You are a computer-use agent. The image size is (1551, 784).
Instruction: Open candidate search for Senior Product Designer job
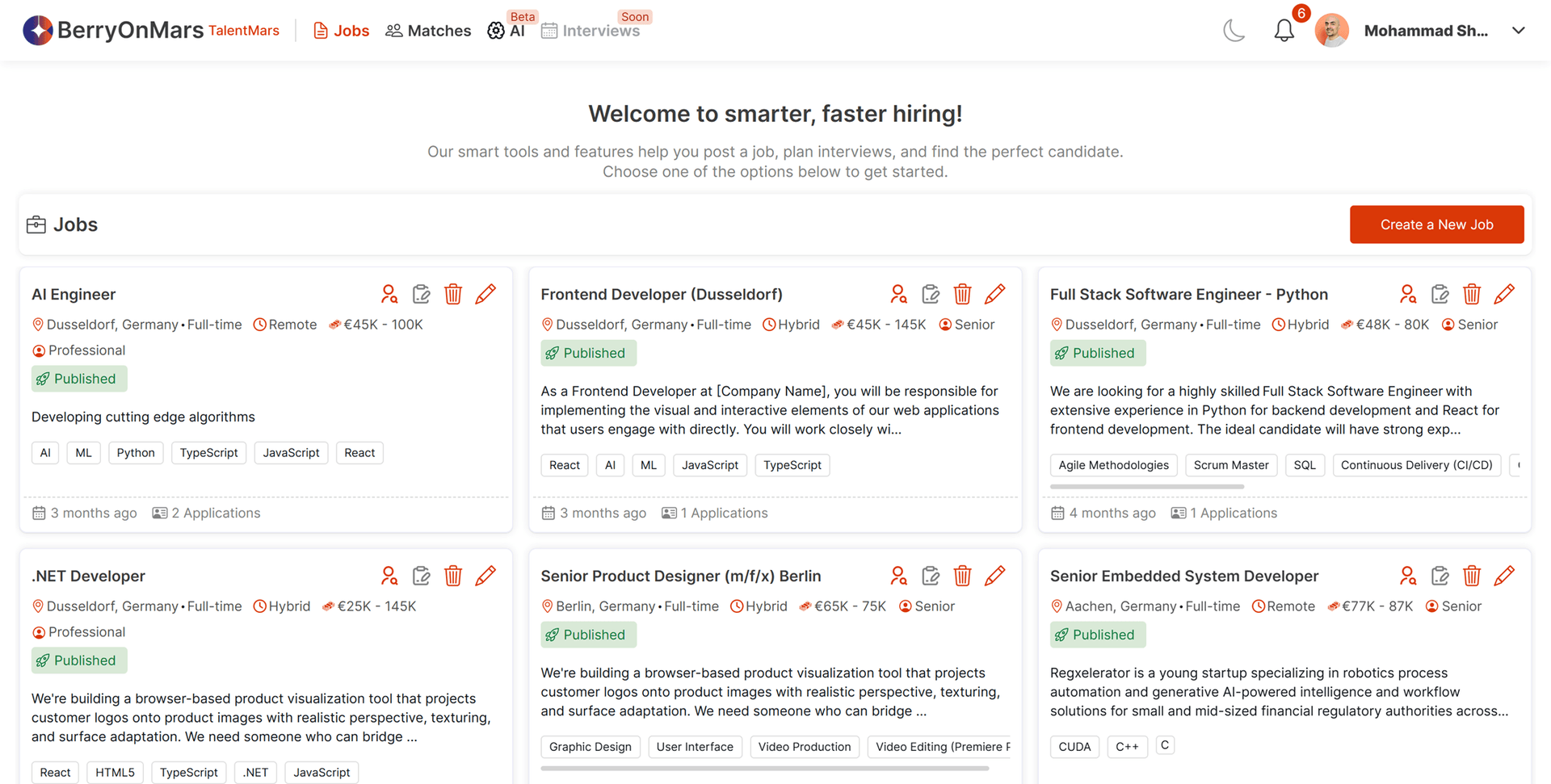pos(899,576)
